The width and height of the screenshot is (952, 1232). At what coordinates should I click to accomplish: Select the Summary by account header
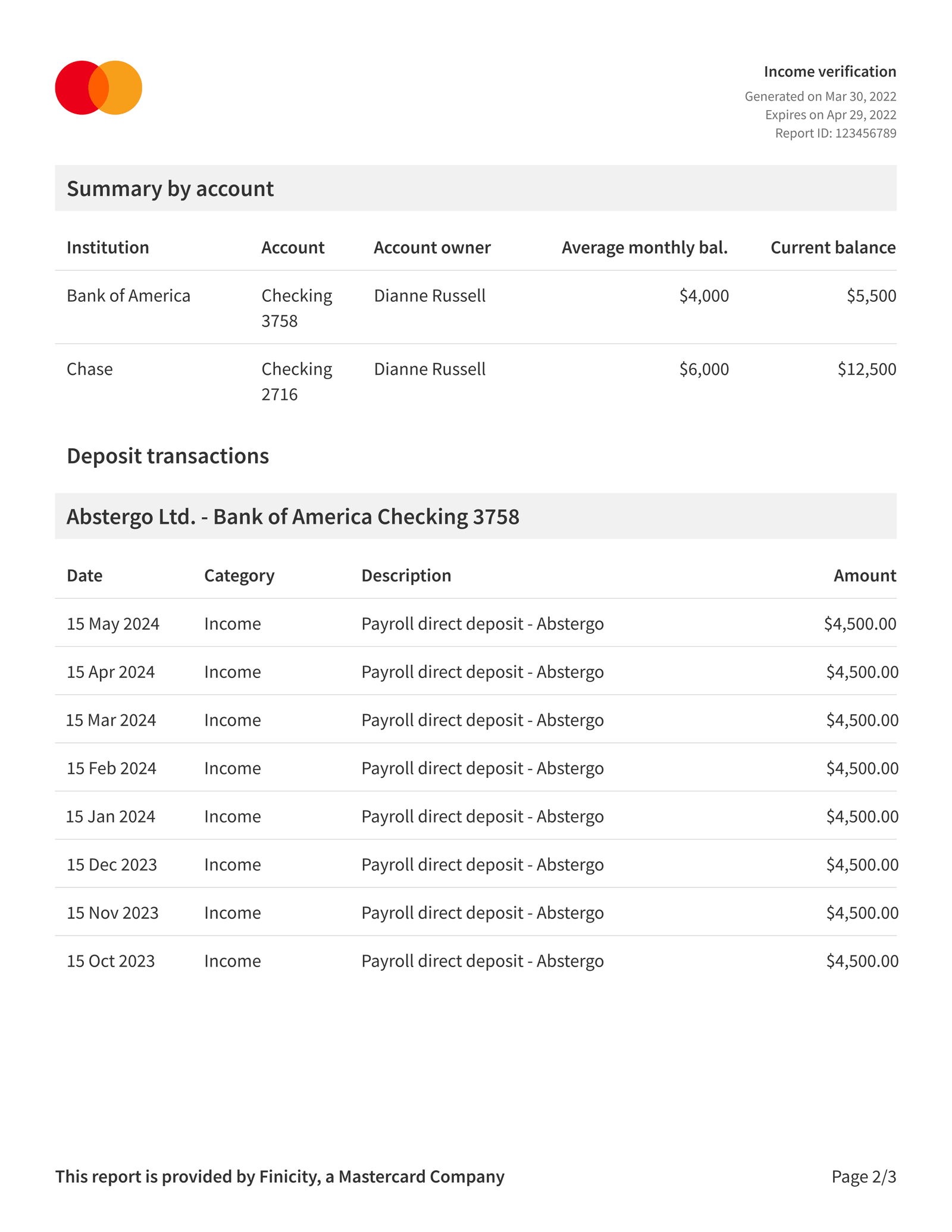(171, 189)
